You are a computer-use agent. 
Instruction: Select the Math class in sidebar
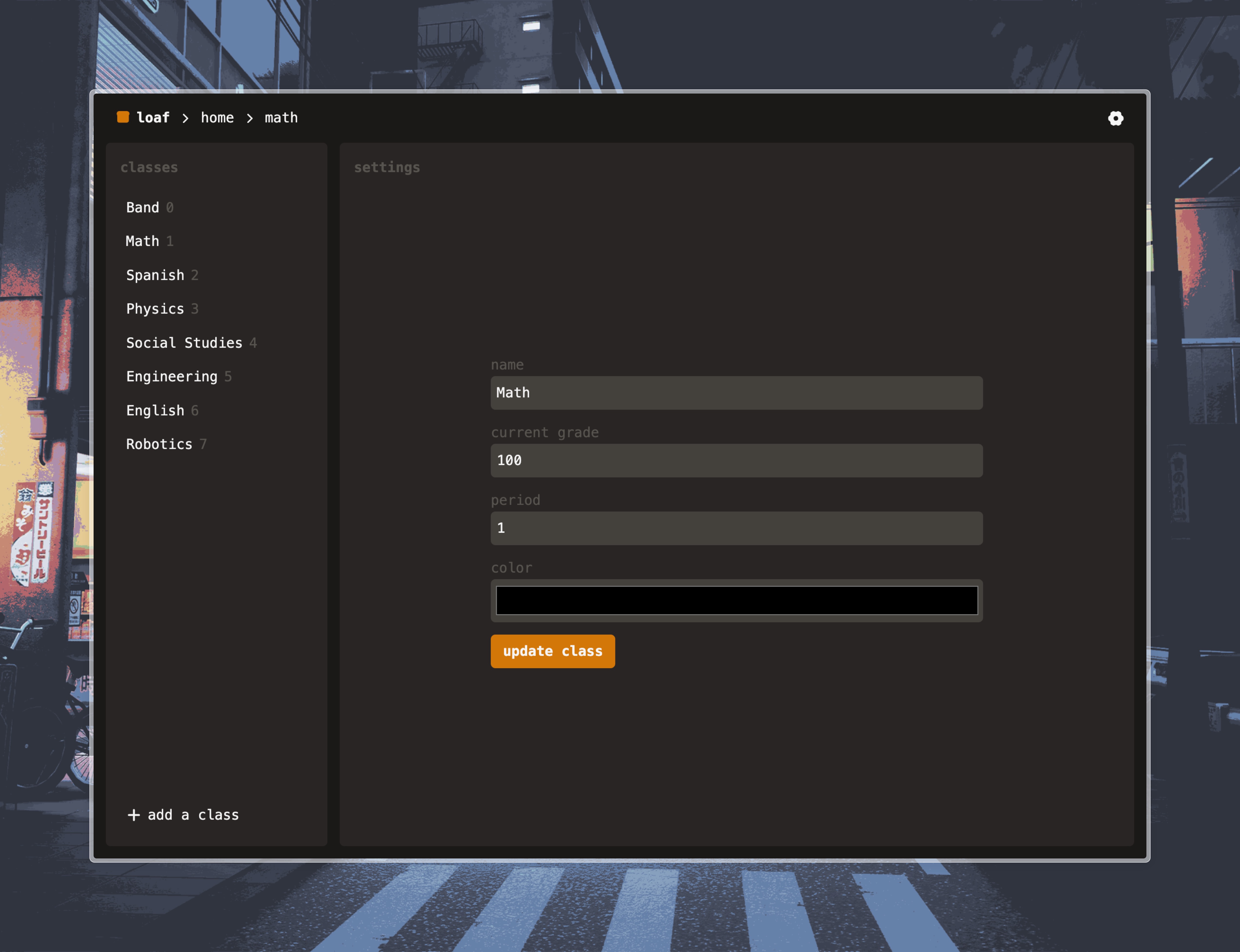click(x=143, y=241)
